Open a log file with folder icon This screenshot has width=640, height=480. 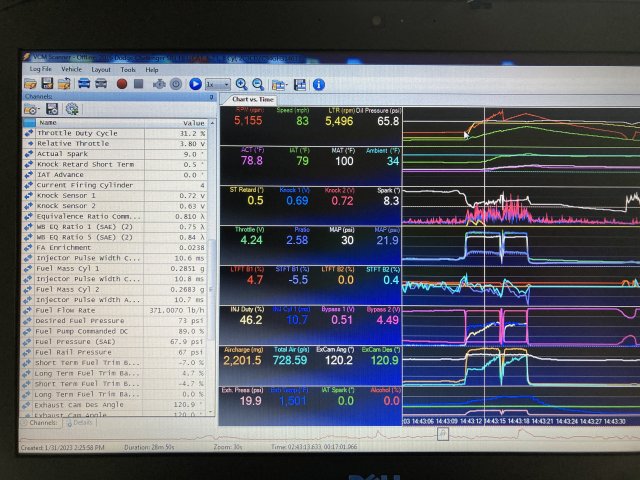click(30, 84)
